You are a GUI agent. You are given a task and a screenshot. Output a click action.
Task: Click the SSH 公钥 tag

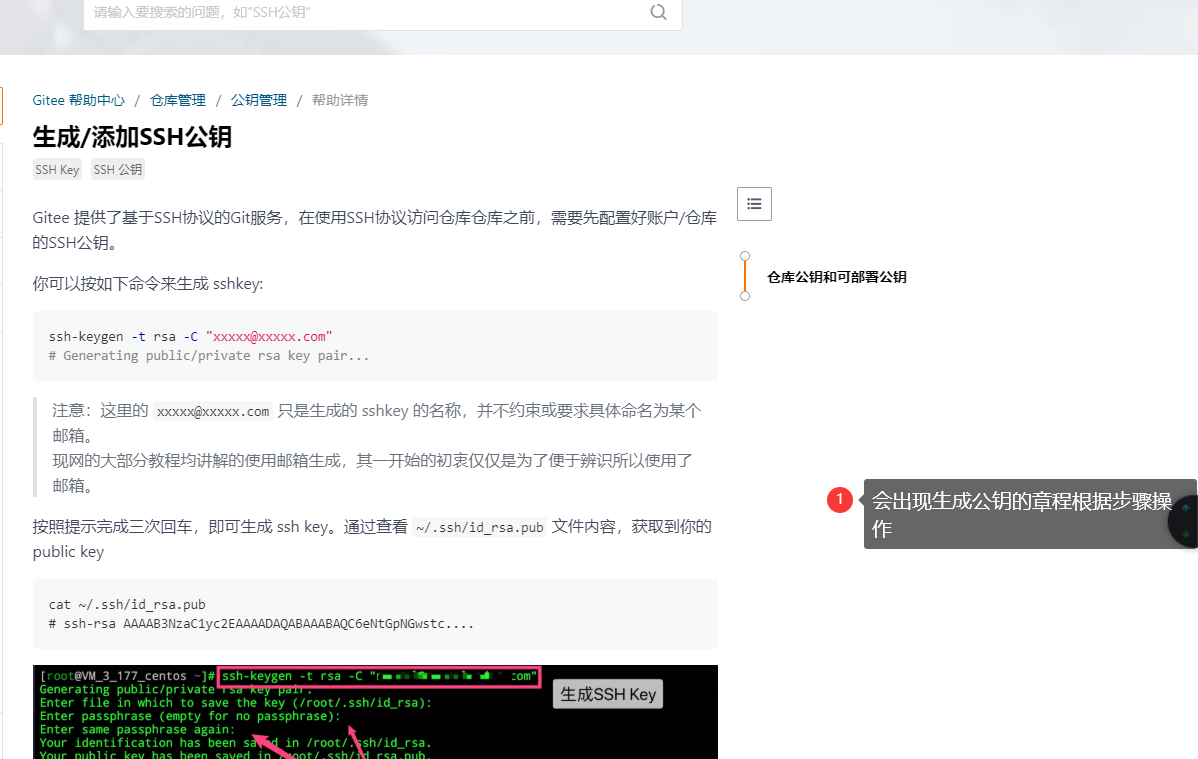point(117,169)
